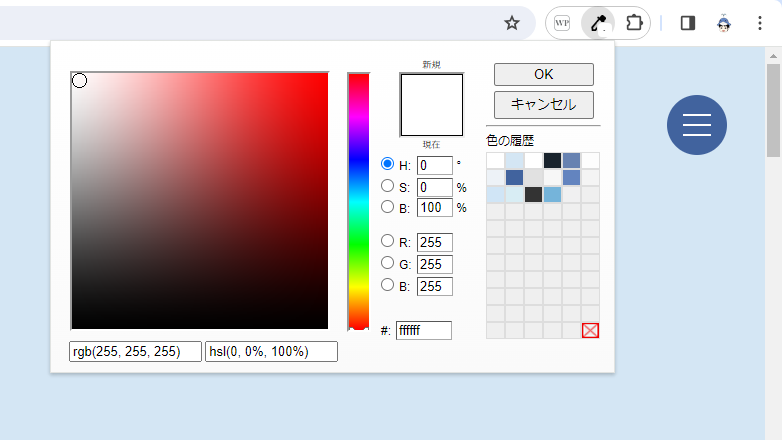Viewport: 782px width, 440px height.
Task: Select the G green channel radio button
Action: pos(387,262)
